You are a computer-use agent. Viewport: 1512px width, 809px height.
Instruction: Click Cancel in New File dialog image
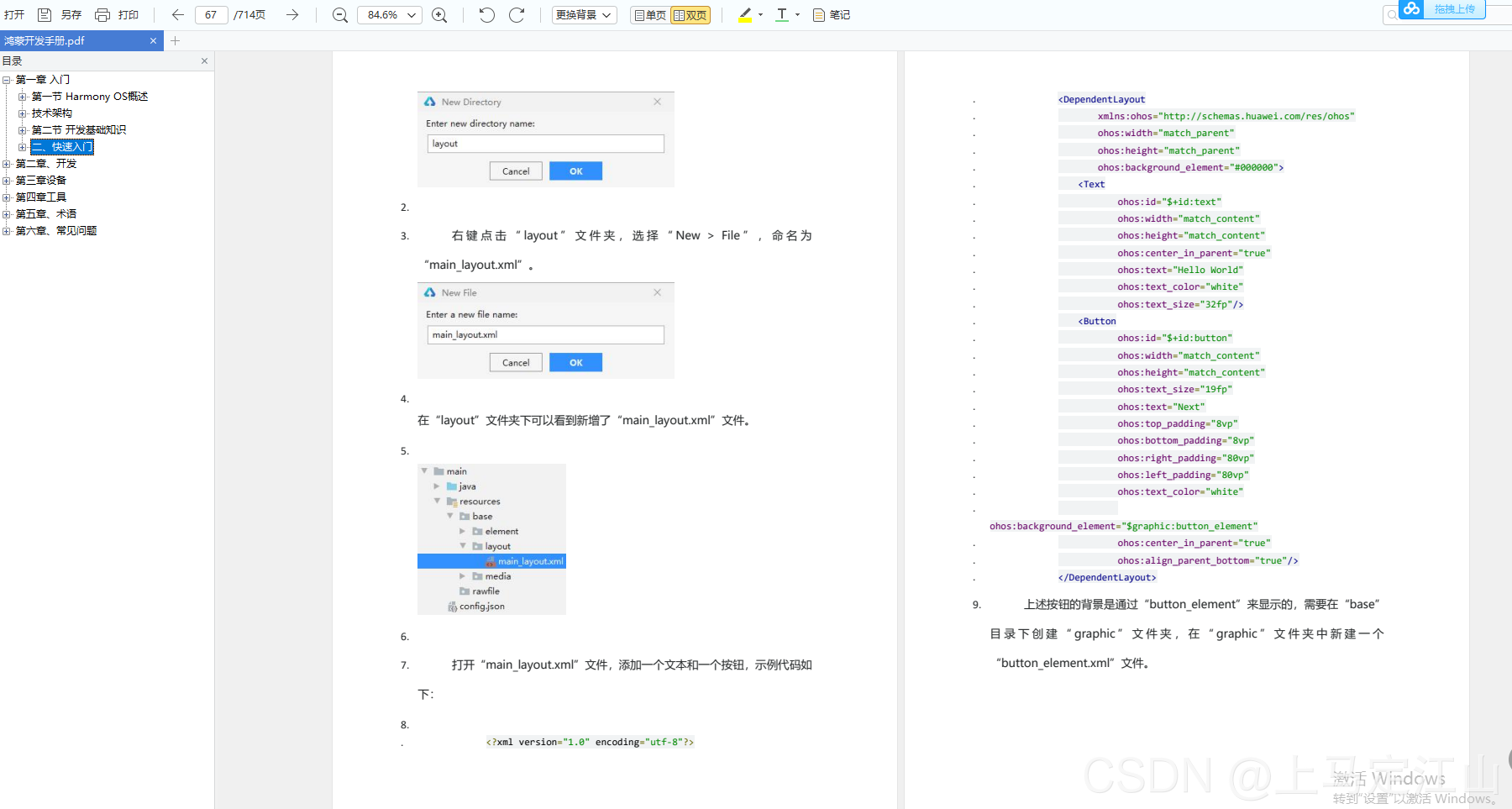516,363
